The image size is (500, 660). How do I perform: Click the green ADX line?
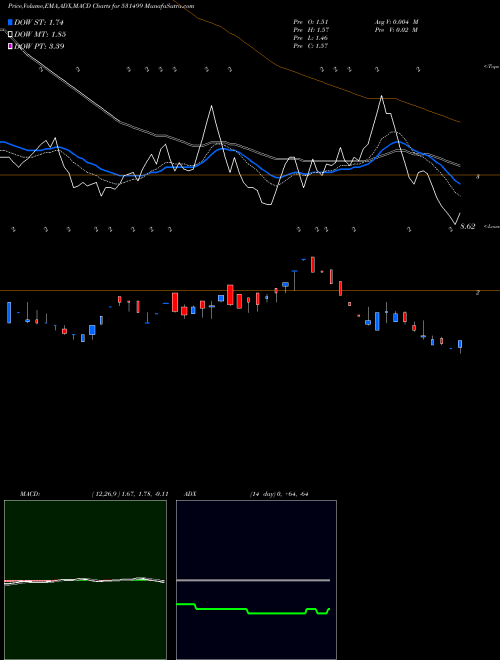(x=253, y=609)
